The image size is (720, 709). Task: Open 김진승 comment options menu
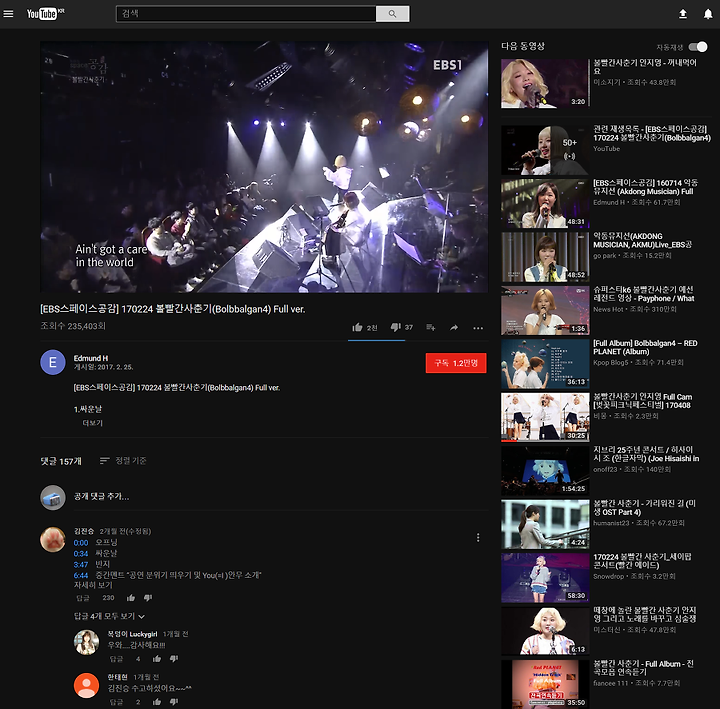(478, 537)
